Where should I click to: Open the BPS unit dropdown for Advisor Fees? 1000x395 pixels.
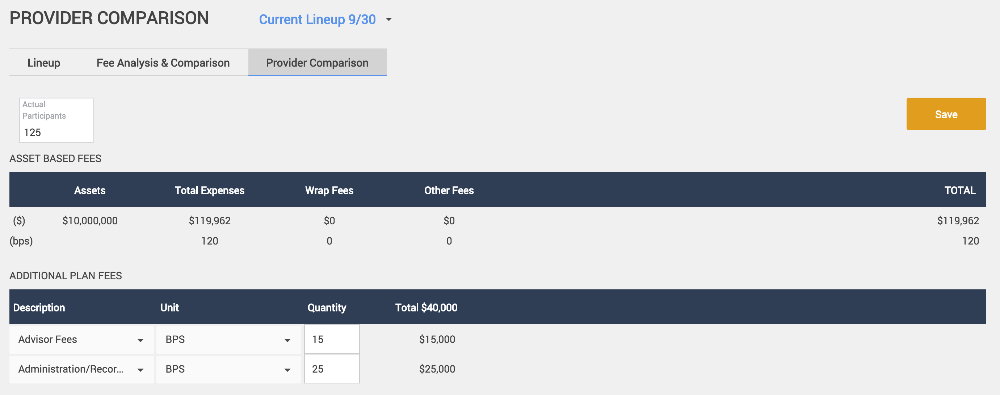228,339
